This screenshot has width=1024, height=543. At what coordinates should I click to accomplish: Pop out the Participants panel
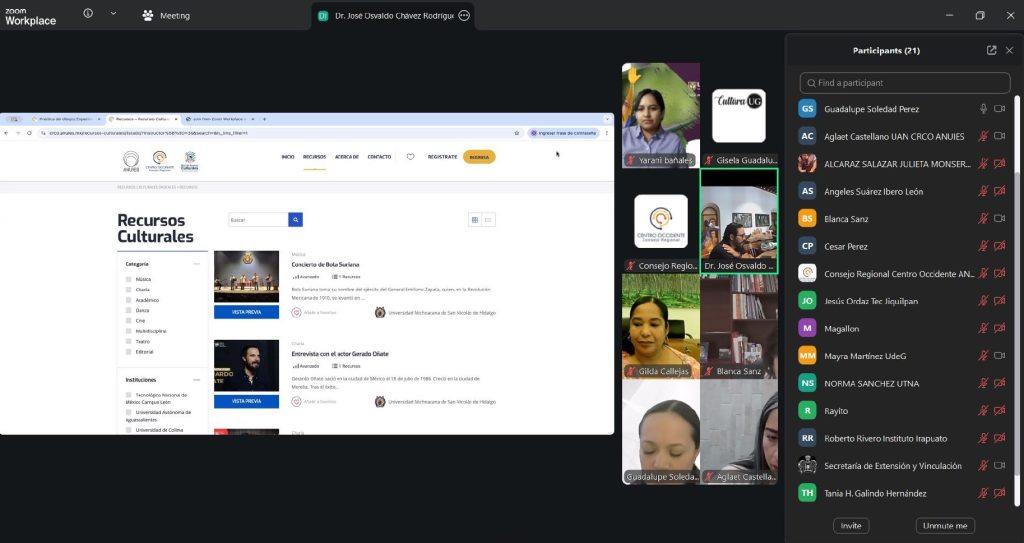pyautogui.click(x=991, y=50)
